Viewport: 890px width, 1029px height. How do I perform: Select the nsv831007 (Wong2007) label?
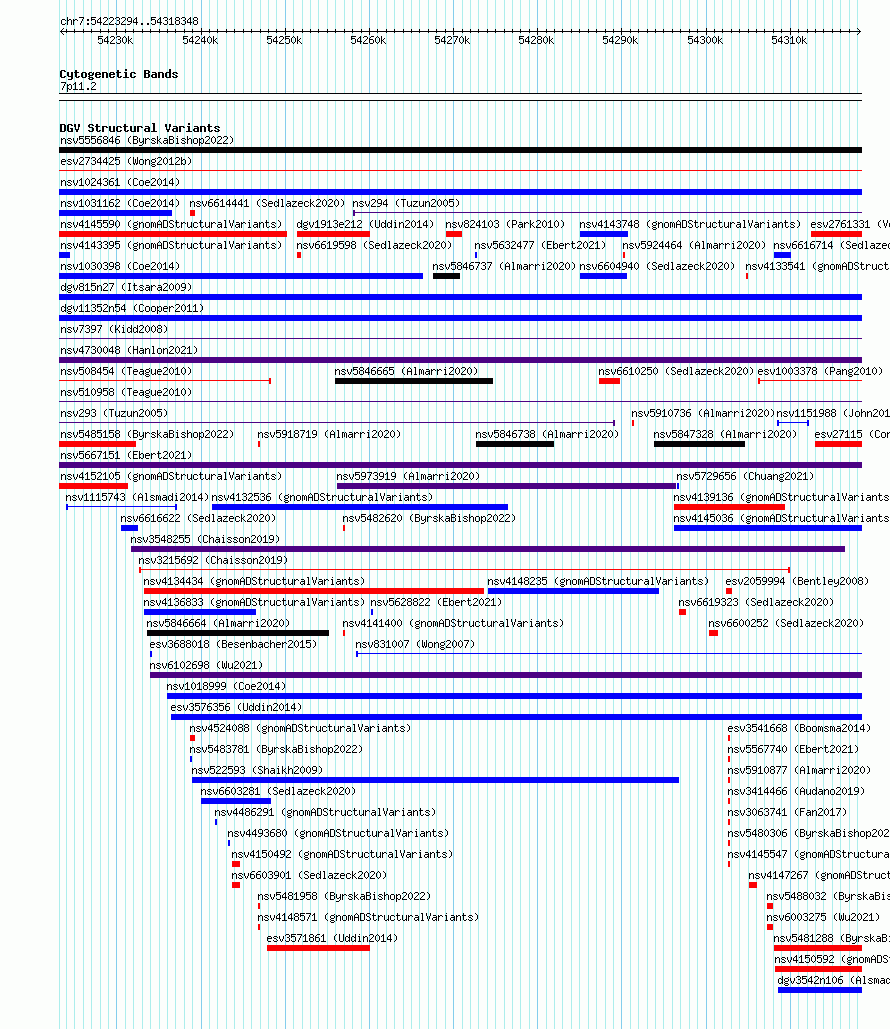point(415,644)
